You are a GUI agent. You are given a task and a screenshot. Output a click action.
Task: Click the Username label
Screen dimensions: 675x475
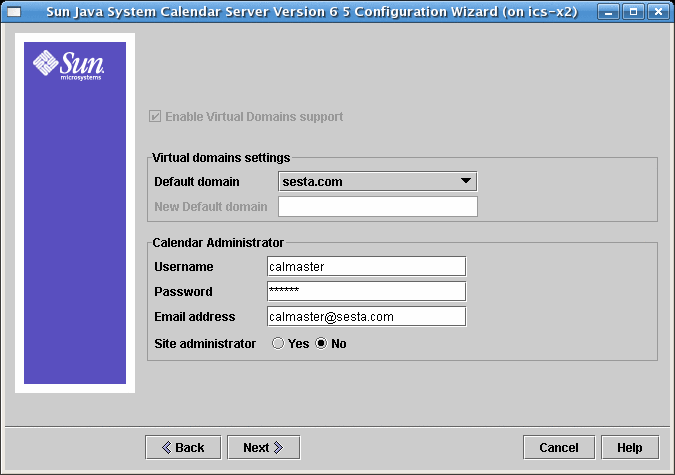[184, 267]
